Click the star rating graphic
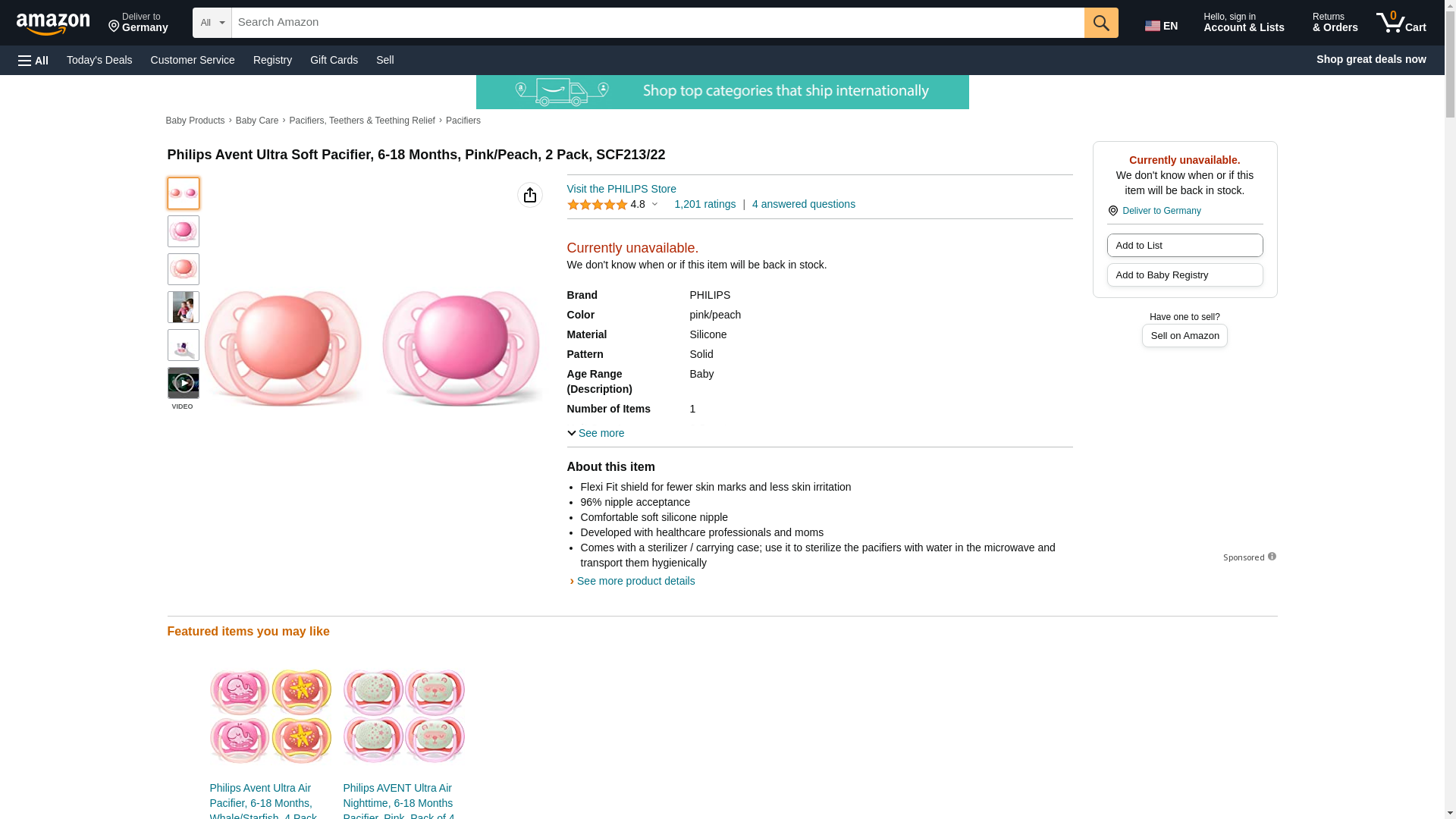 597,205
